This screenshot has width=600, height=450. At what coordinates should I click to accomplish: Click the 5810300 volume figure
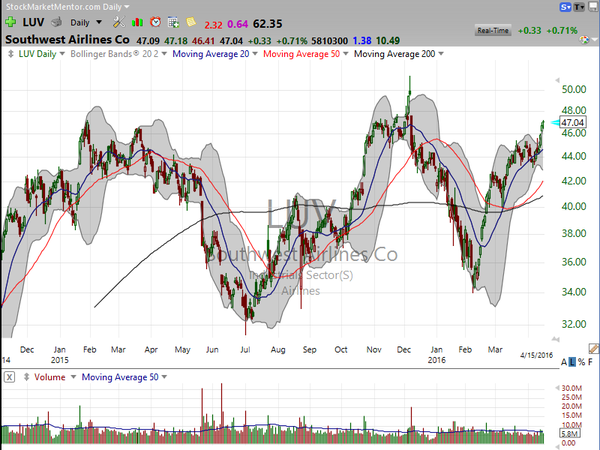tap(329, 41)
